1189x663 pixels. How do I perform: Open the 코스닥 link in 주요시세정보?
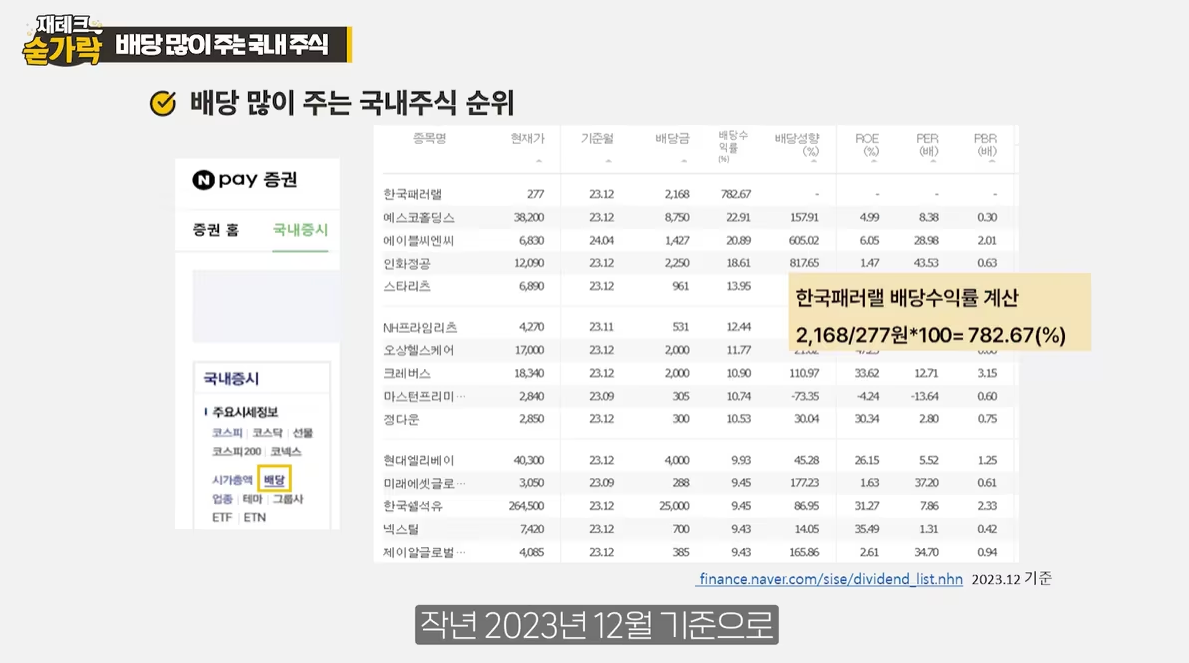pos(267,432)
